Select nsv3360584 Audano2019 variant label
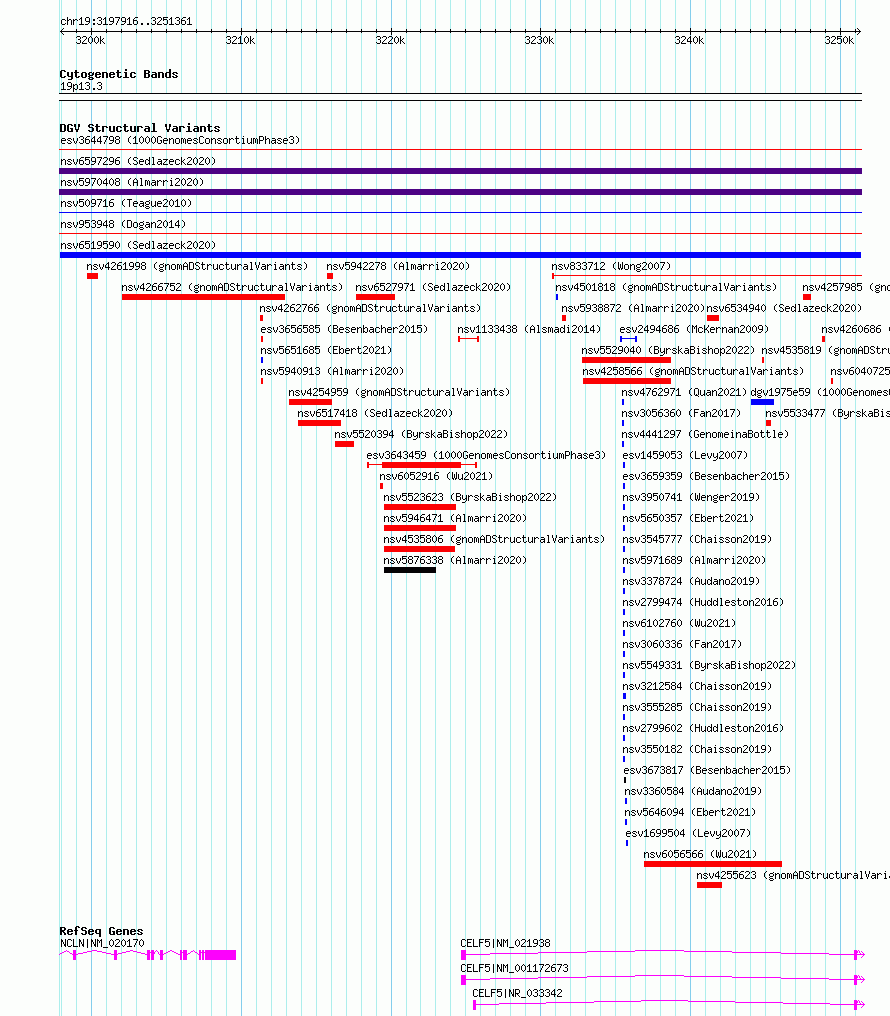The width and height of the screenshot is (890, 1016). coord(693,791)
